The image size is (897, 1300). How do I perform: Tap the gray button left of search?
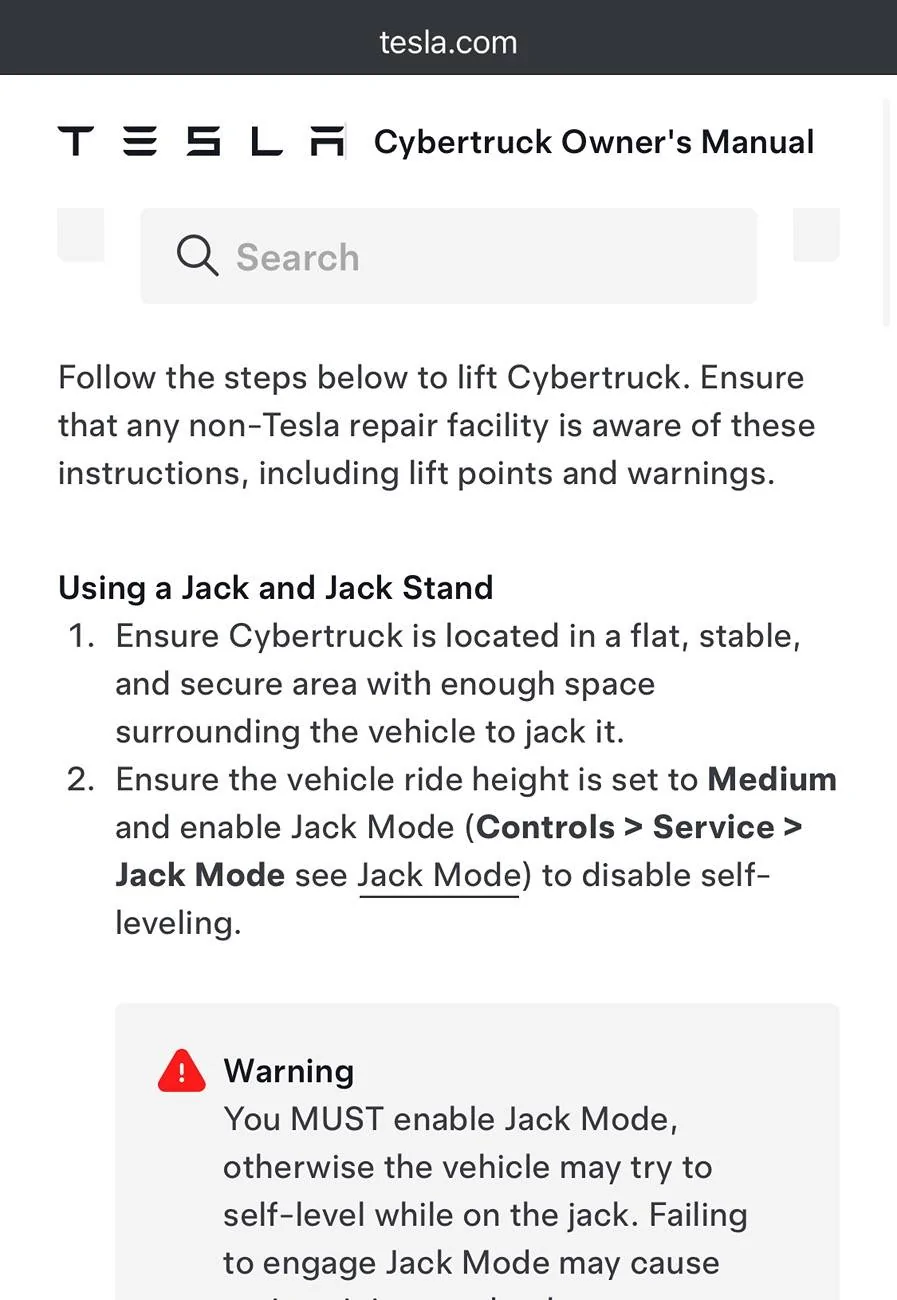coord(81,235)
